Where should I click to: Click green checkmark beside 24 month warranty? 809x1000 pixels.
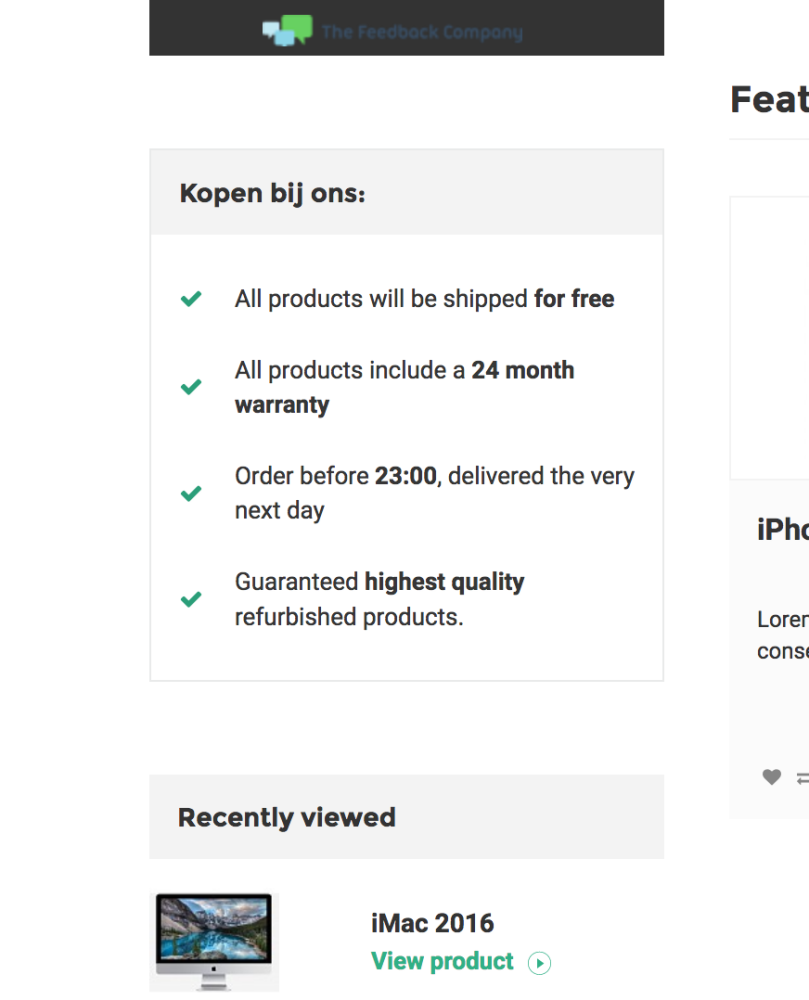[191, 386]
